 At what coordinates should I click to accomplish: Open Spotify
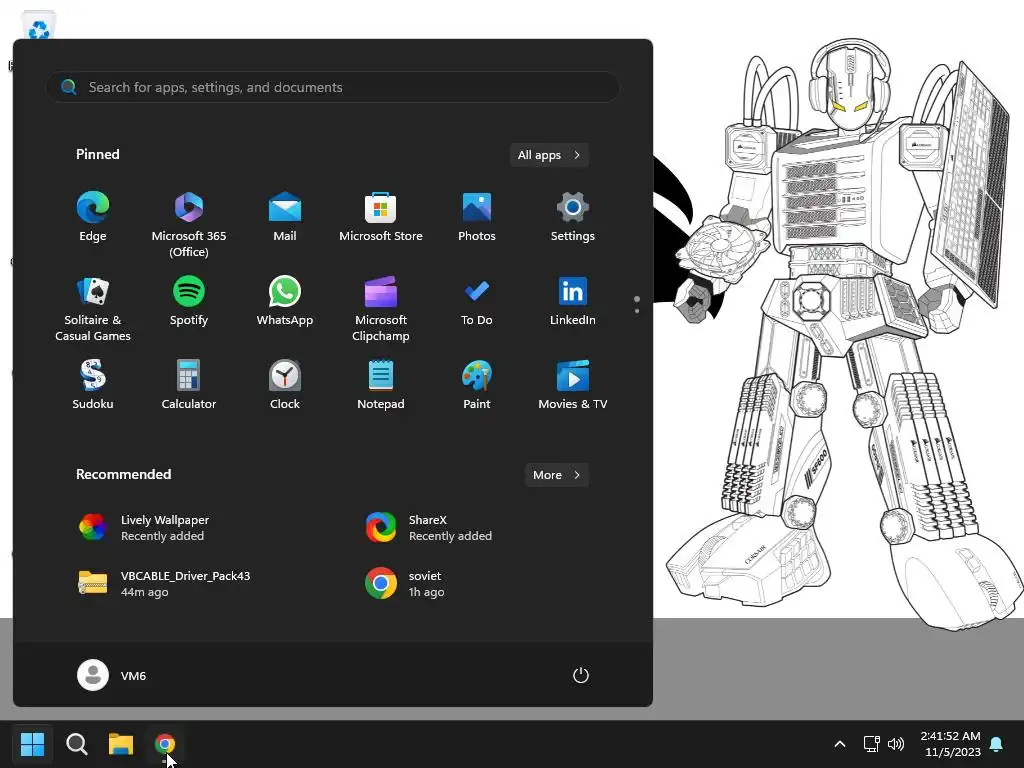pyautogui.click(x=189, y=302)
